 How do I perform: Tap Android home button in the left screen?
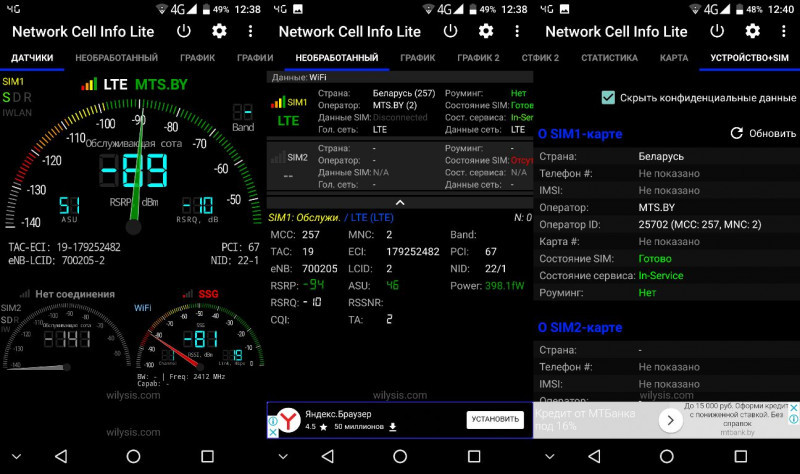[133, 456]
